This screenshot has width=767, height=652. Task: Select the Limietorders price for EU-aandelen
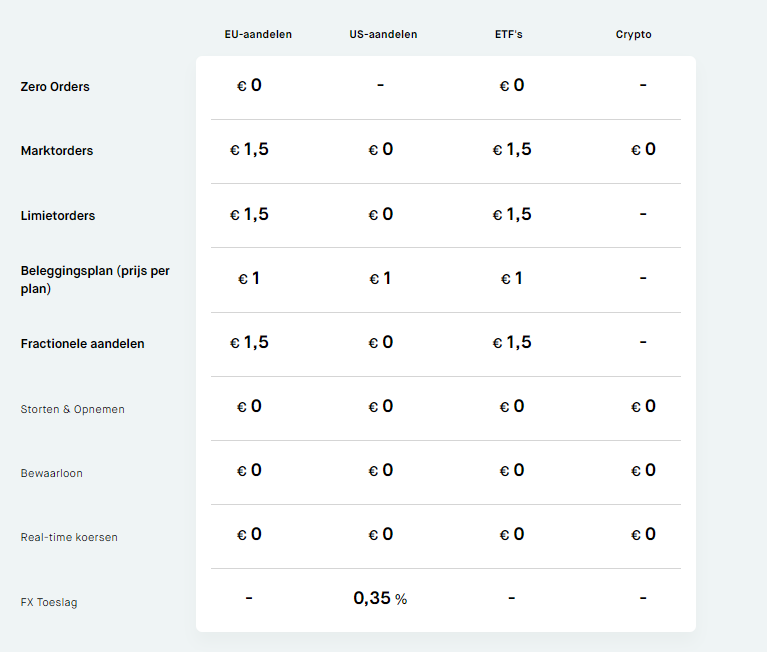(249, 214)
